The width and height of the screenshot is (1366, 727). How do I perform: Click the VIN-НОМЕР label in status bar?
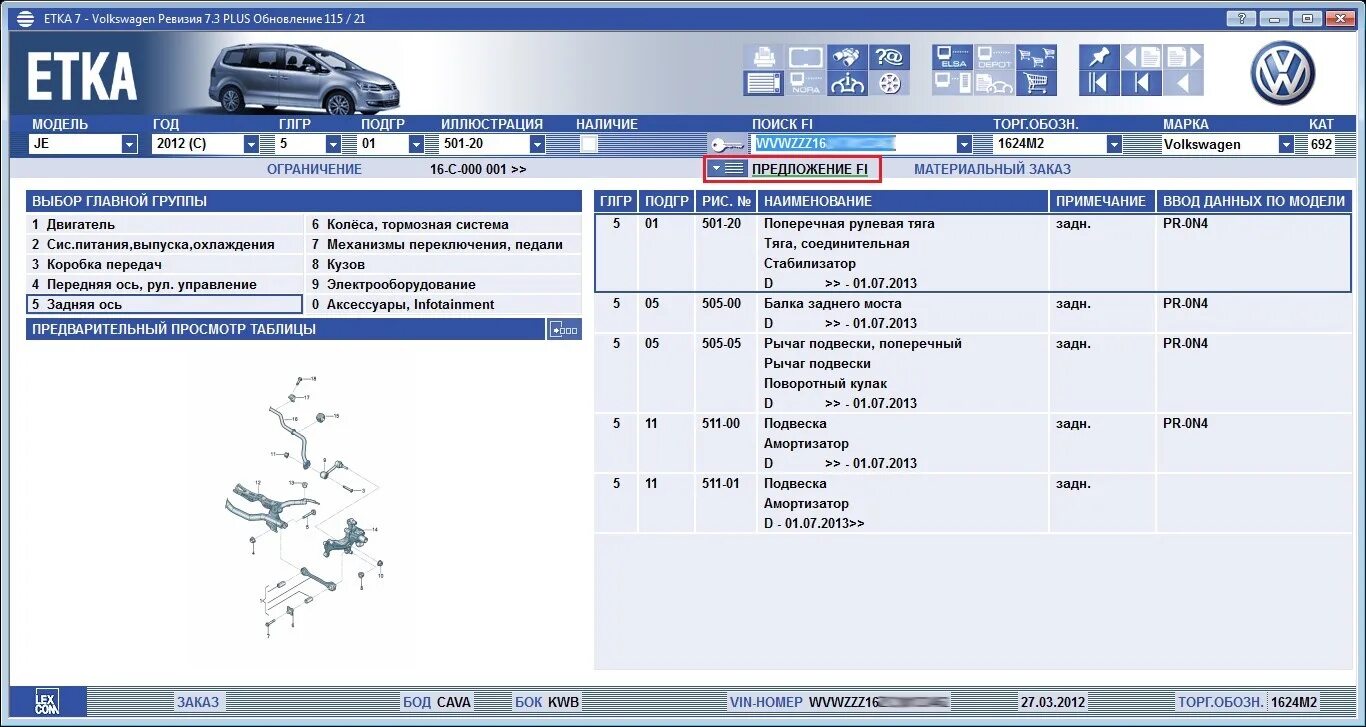766,702
